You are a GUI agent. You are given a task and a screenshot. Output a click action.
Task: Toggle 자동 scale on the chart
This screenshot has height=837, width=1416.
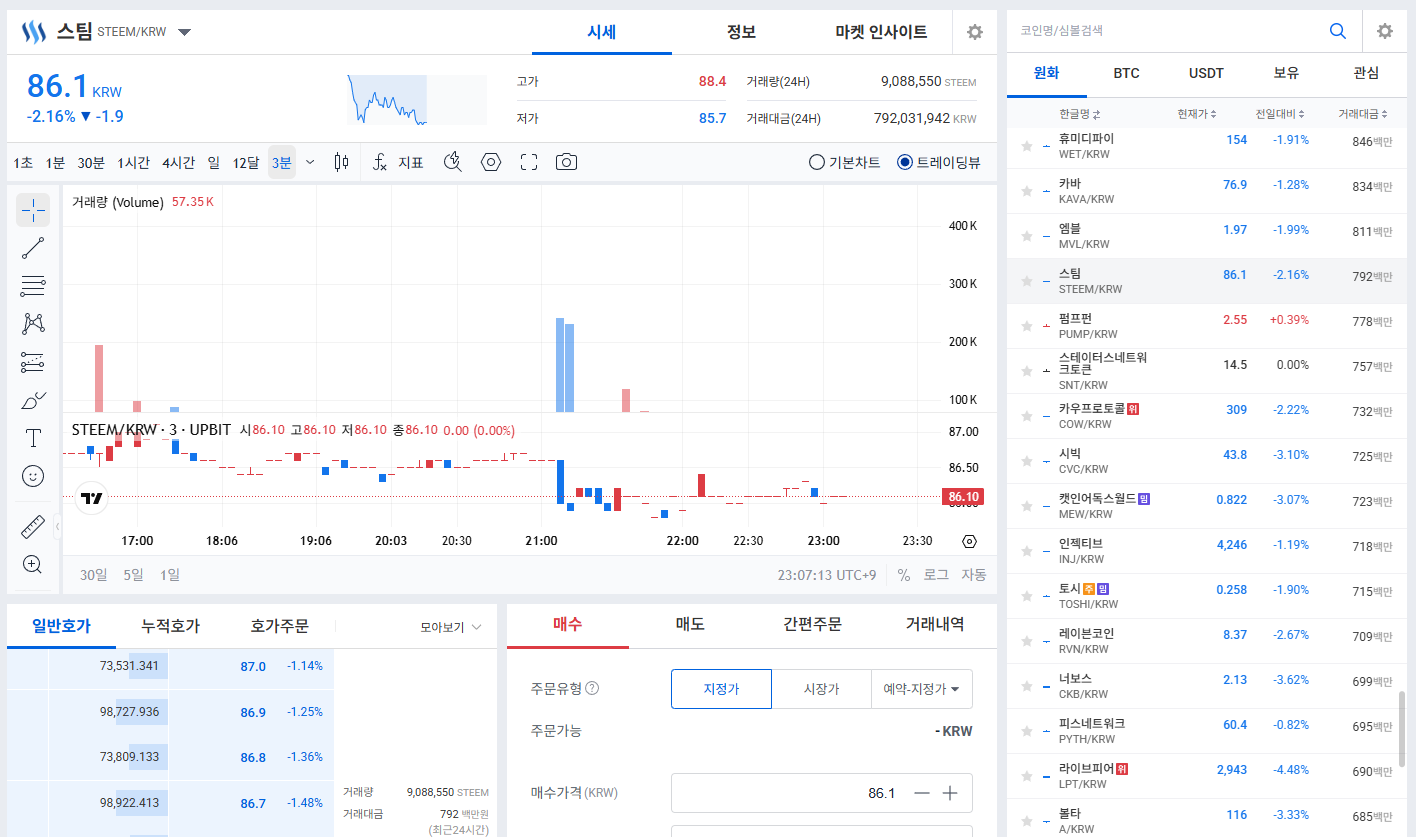coord(974,575)
